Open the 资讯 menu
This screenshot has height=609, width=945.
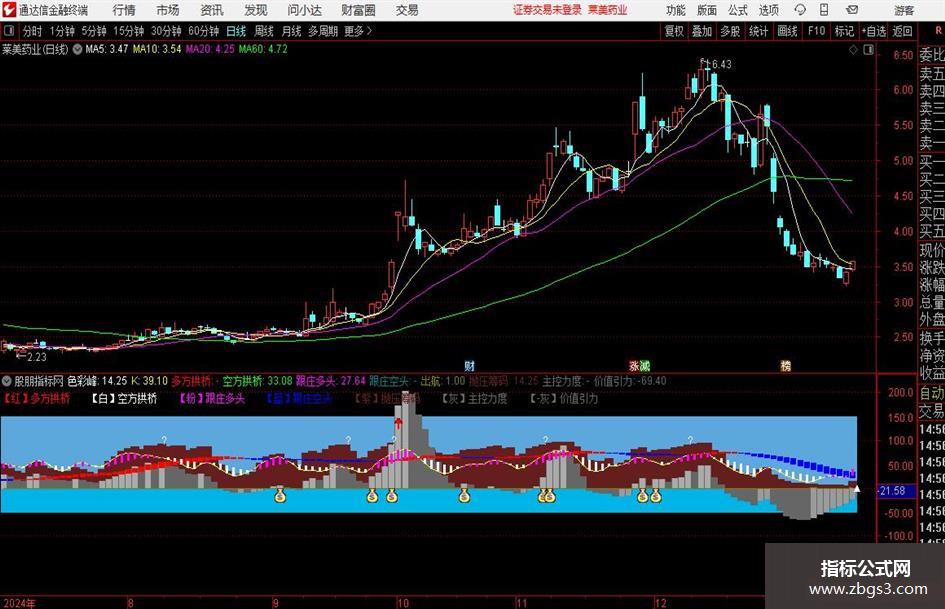point(212,10)
